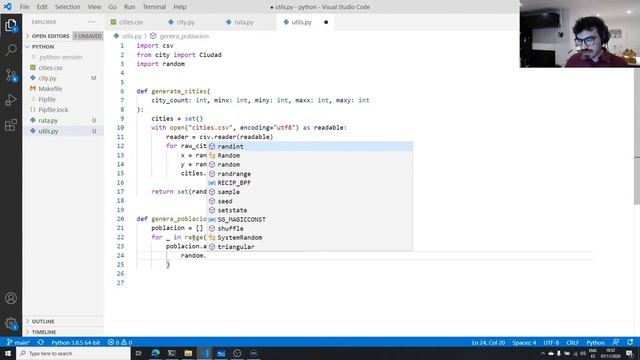Expand the Outline section
Image resolution: width=640 pixels, height=360 pixels.
click(63, 322)
